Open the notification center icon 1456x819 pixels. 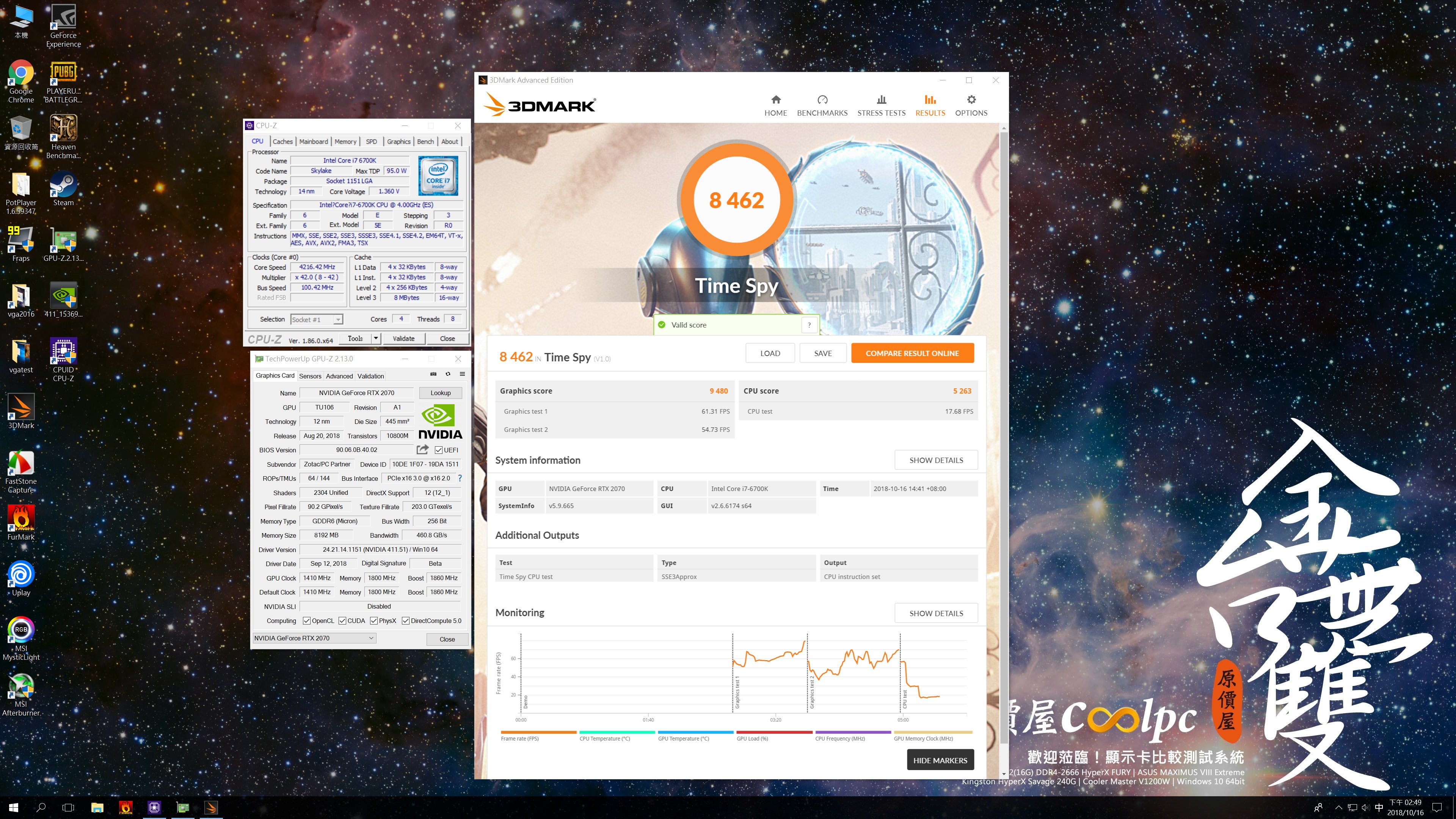point(1437,808)
